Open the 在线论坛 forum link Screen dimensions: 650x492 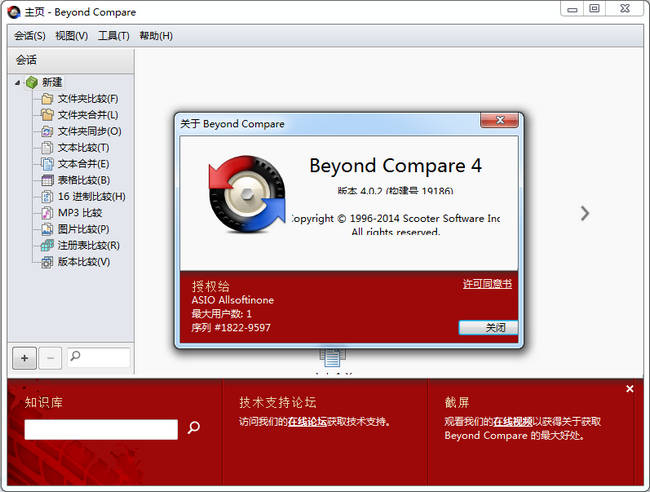coord(307,422)
